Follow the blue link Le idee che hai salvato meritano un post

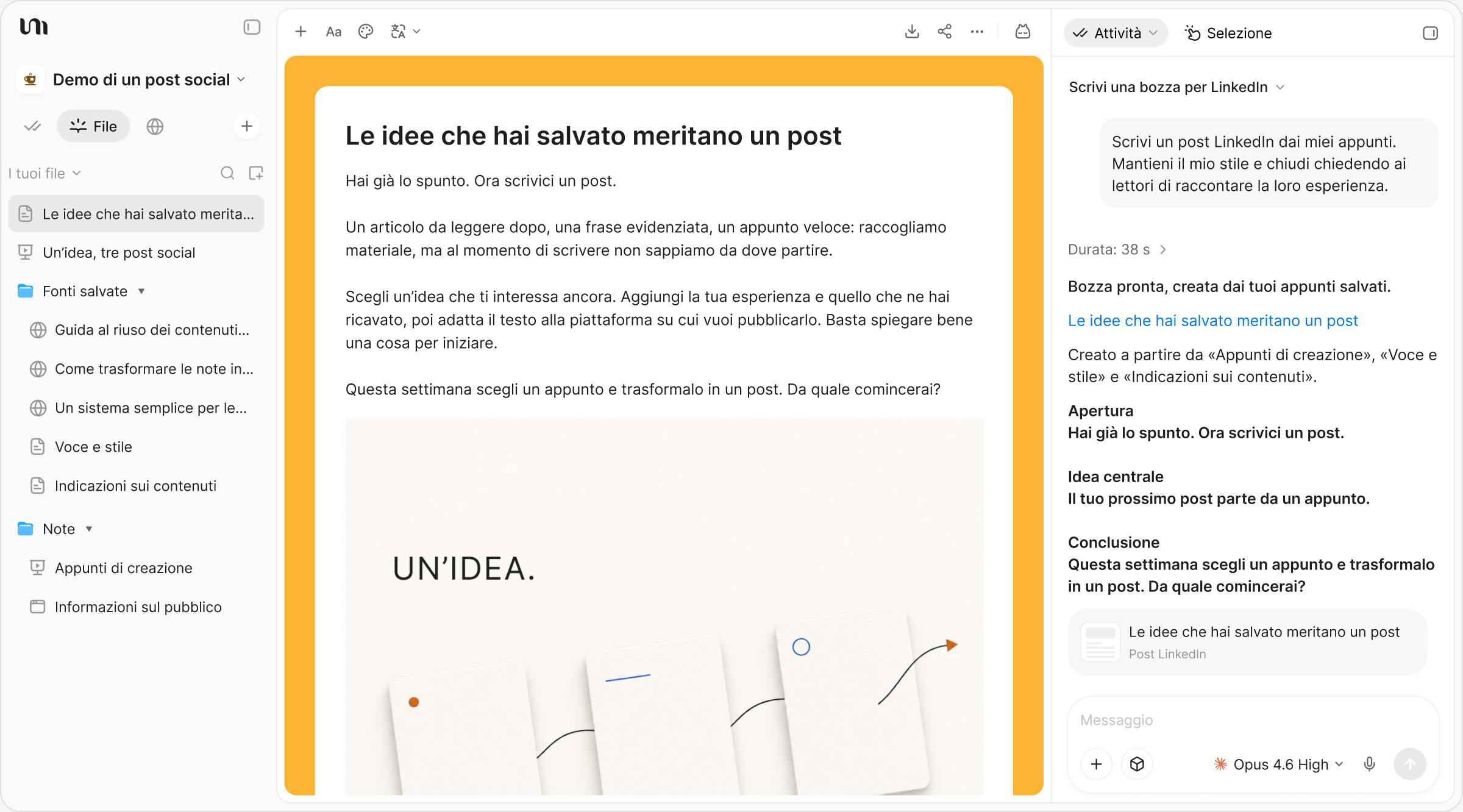pos(1213,321)
